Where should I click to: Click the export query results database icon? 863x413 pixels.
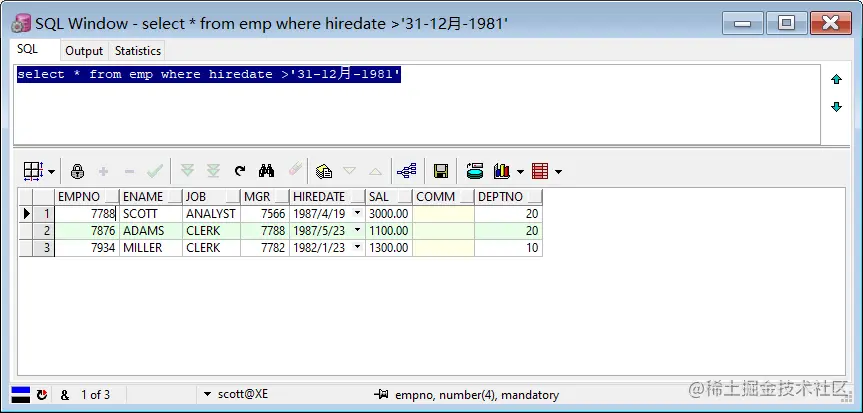click(x=474, y=171)
